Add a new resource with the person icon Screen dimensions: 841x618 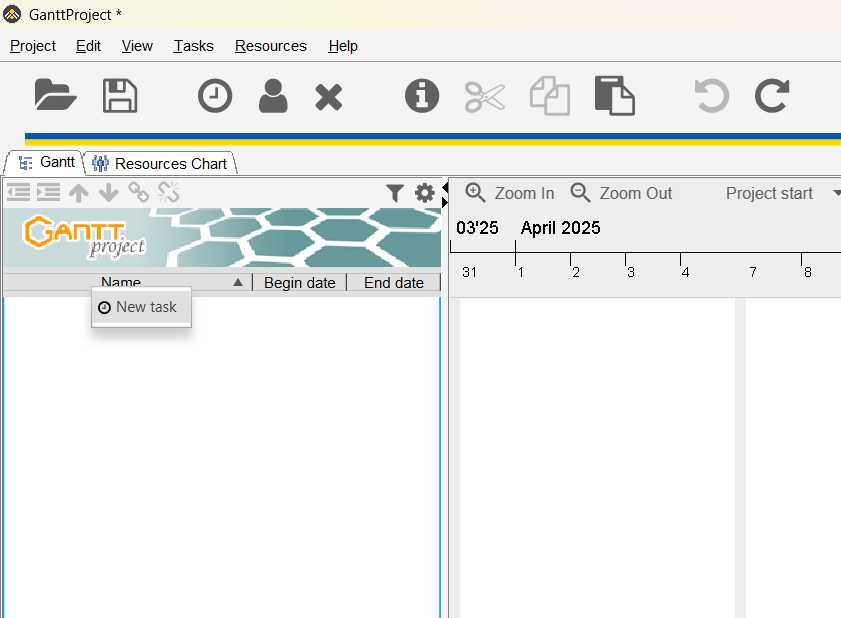tap(273, 95)
